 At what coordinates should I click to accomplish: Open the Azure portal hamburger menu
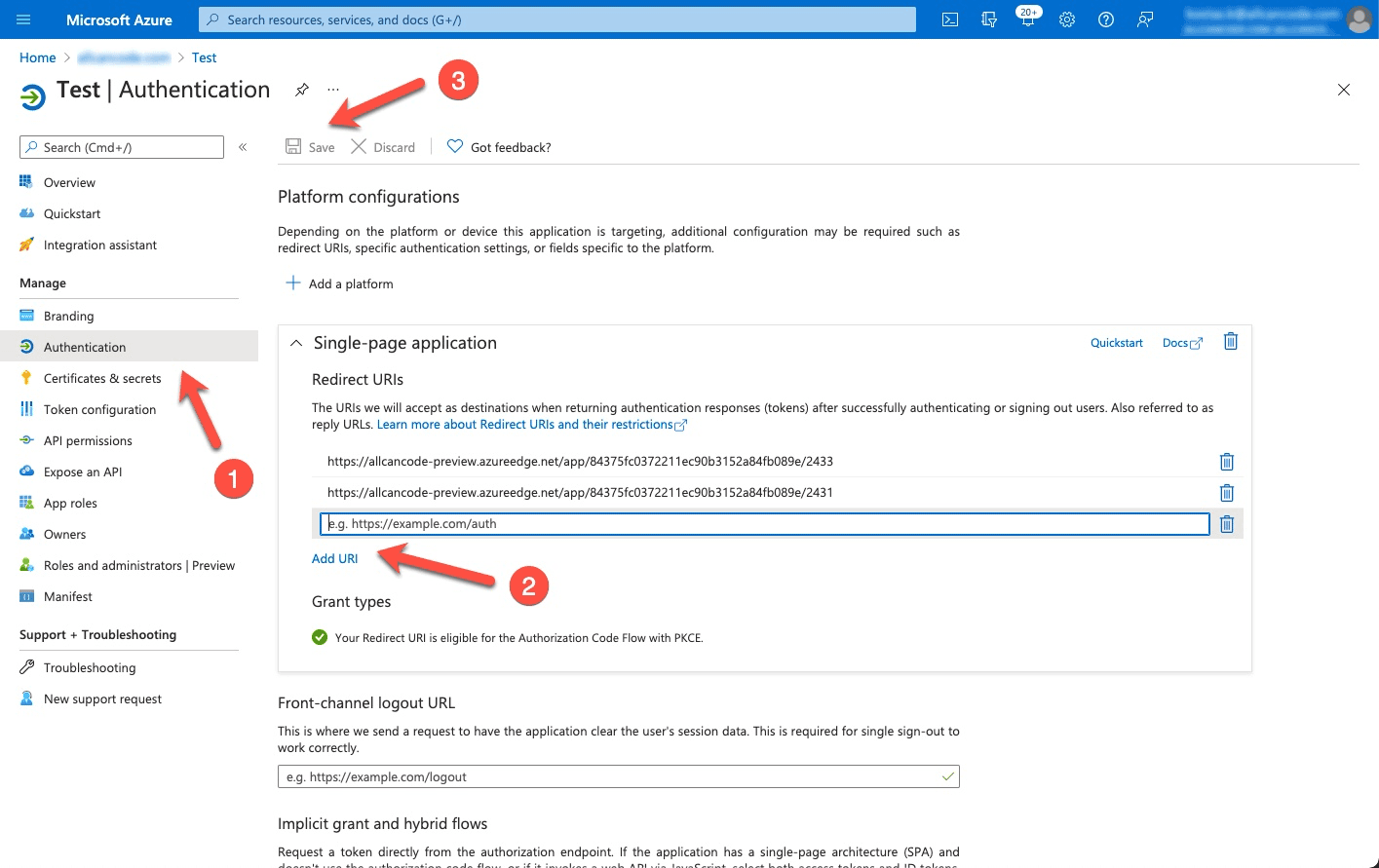pos(23,19)
